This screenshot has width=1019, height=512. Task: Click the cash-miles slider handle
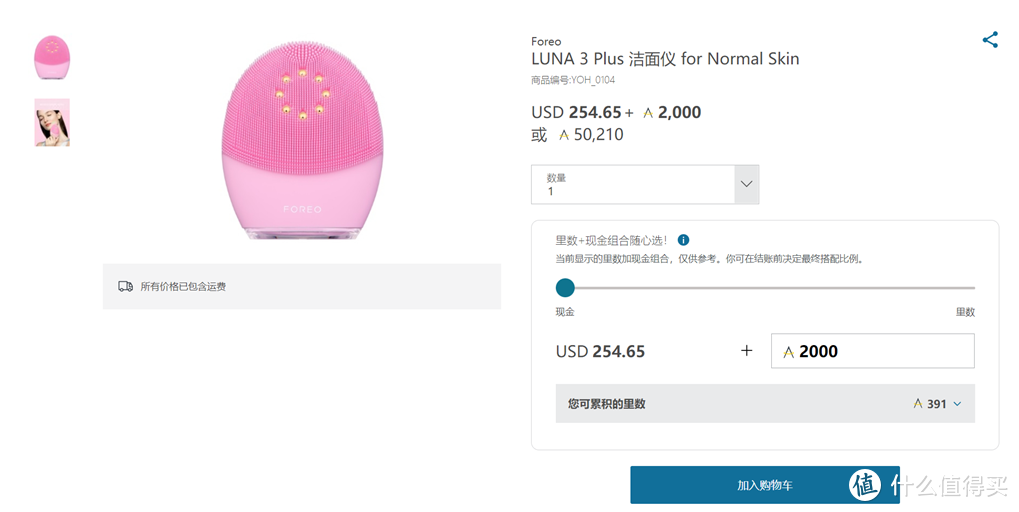point(565,288)
